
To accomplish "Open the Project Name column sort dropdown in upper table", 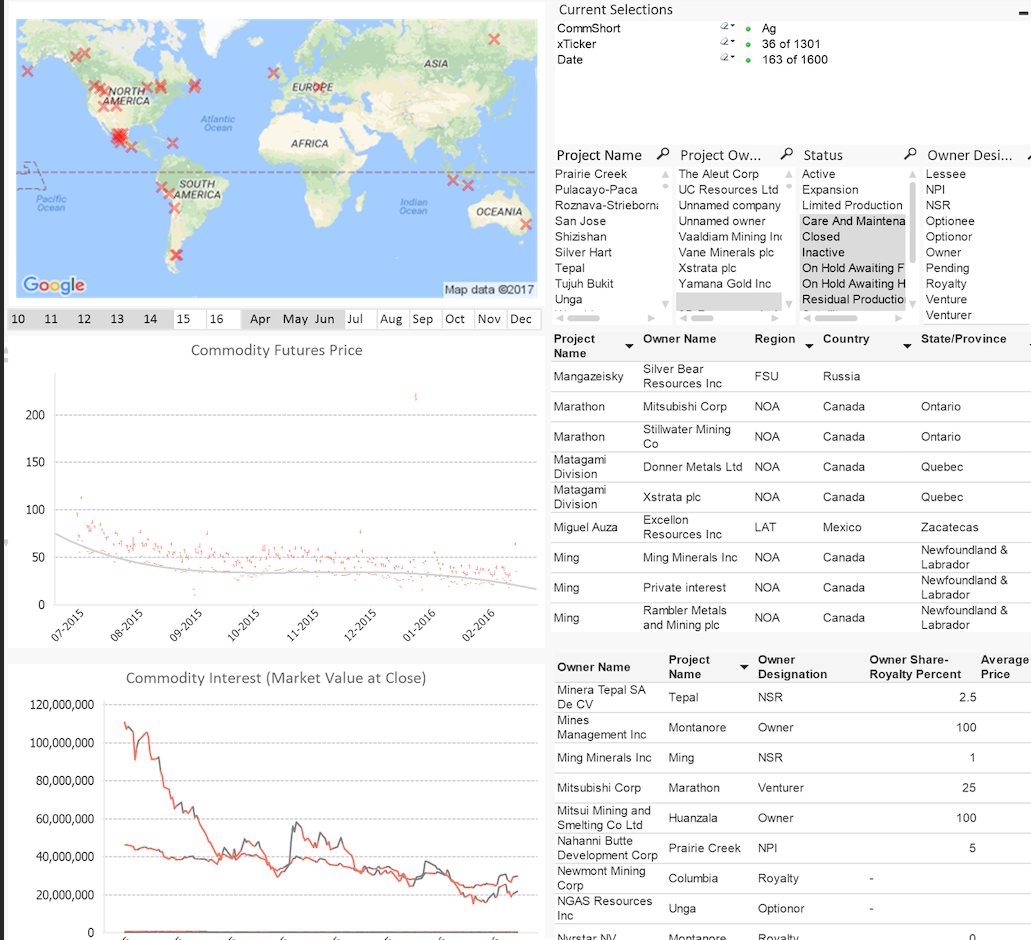I will pos(629,346).
